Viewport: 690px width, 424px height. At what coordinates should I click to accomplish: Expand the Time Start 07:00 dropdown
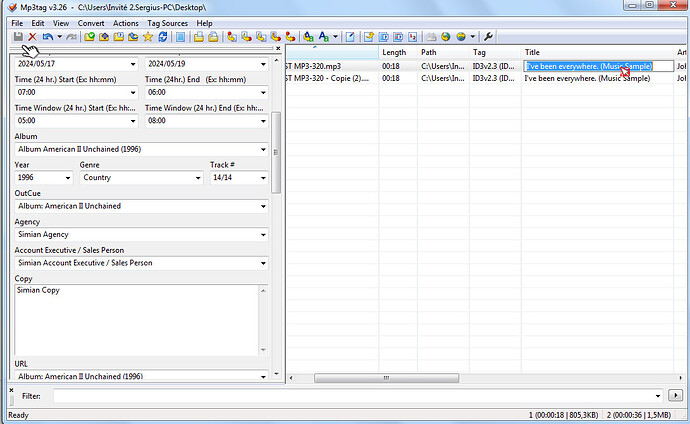point(133,92)
